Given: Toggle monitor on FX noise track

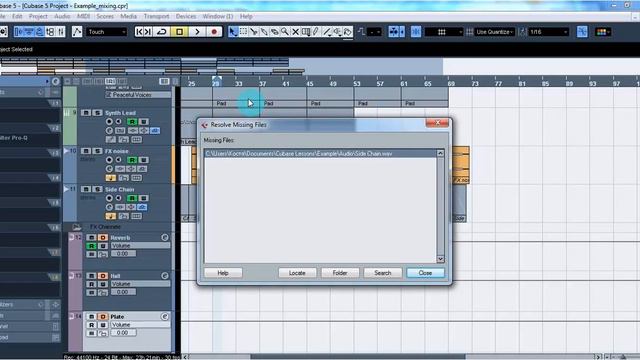Looking at the screenshot, I should (x=119, y=160).
